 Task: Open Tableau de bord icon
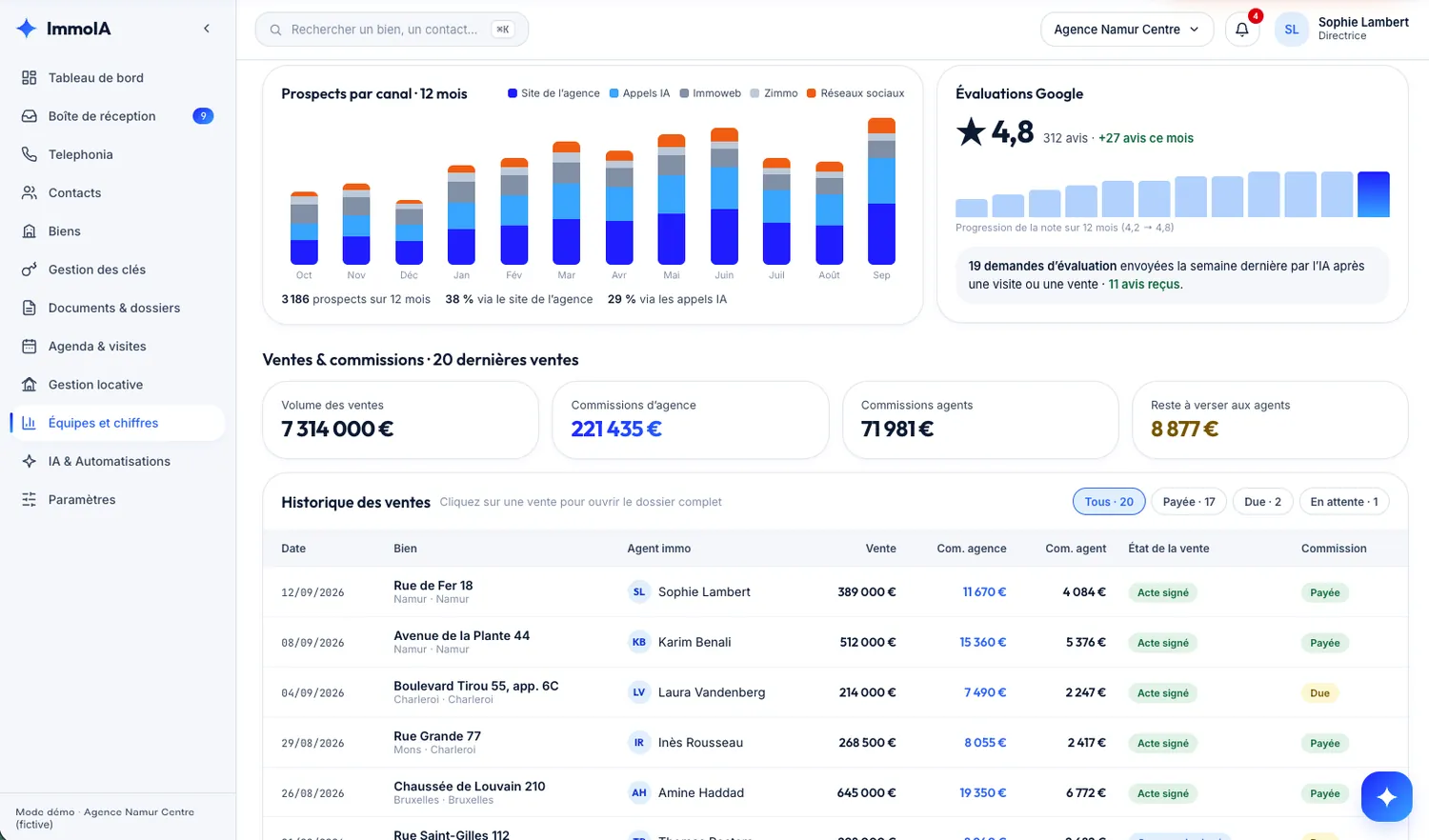pos(30,78)
